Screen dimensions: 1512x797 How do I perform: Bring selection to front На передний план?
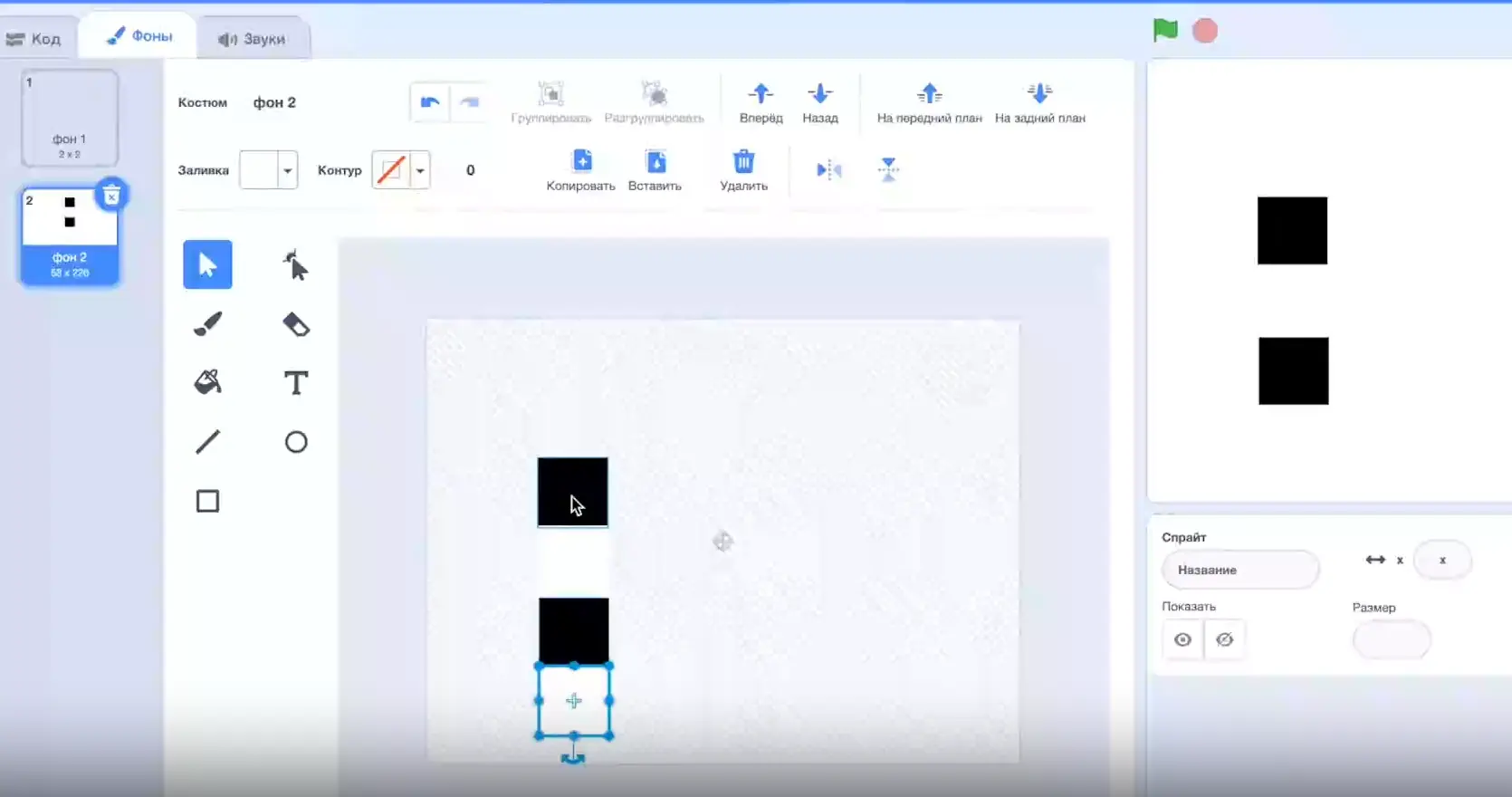[x=929, y=102]
